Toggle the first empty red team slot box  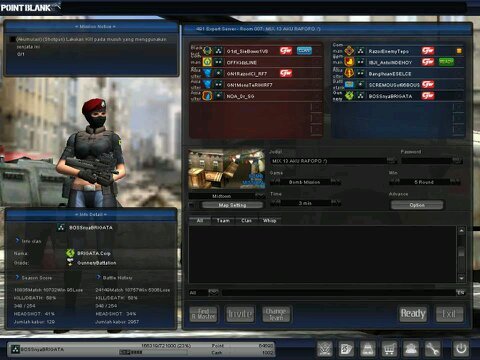tap(314, 108)
